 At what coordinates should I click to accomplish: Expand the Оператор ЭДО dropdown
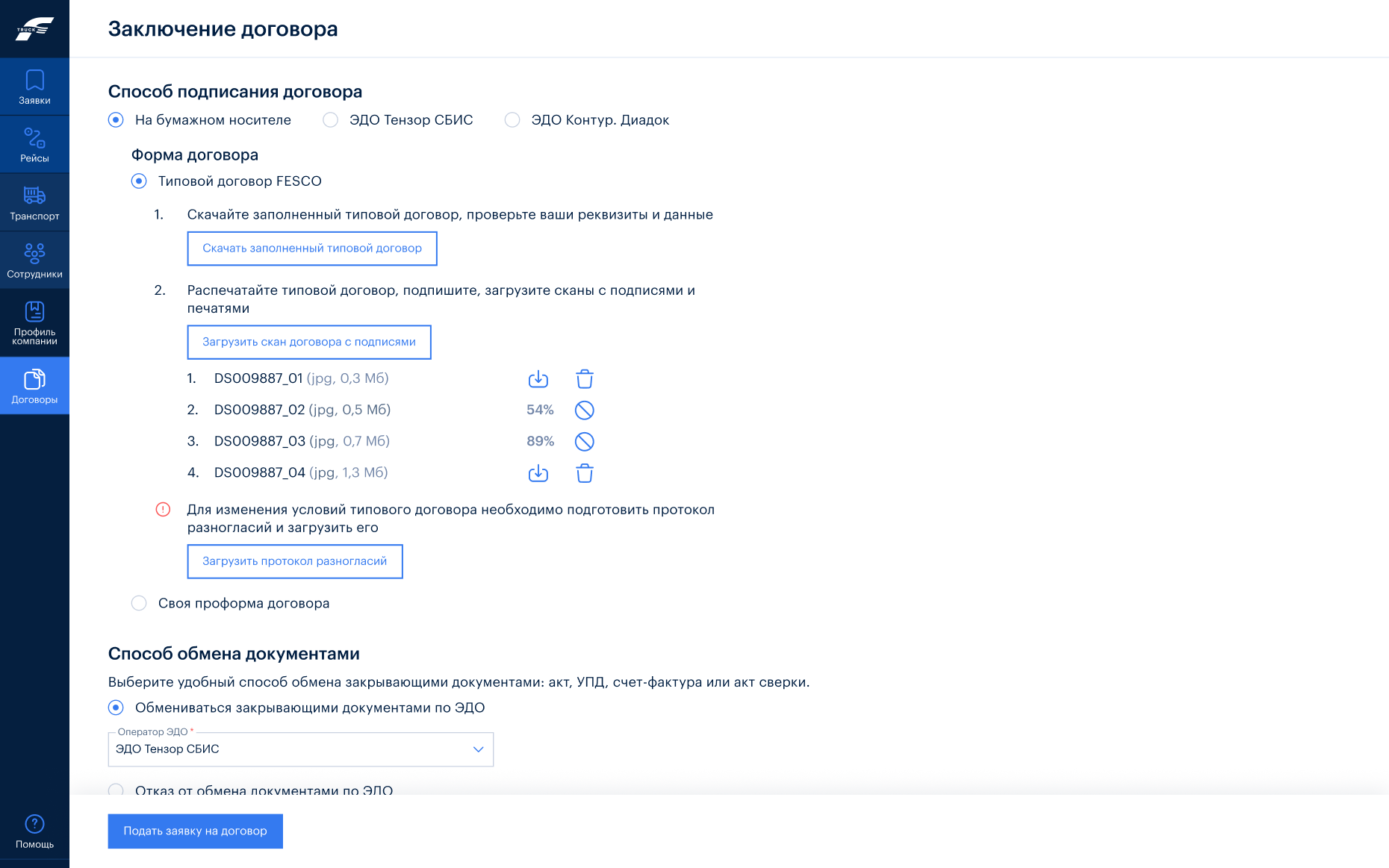tap(301, 749)
